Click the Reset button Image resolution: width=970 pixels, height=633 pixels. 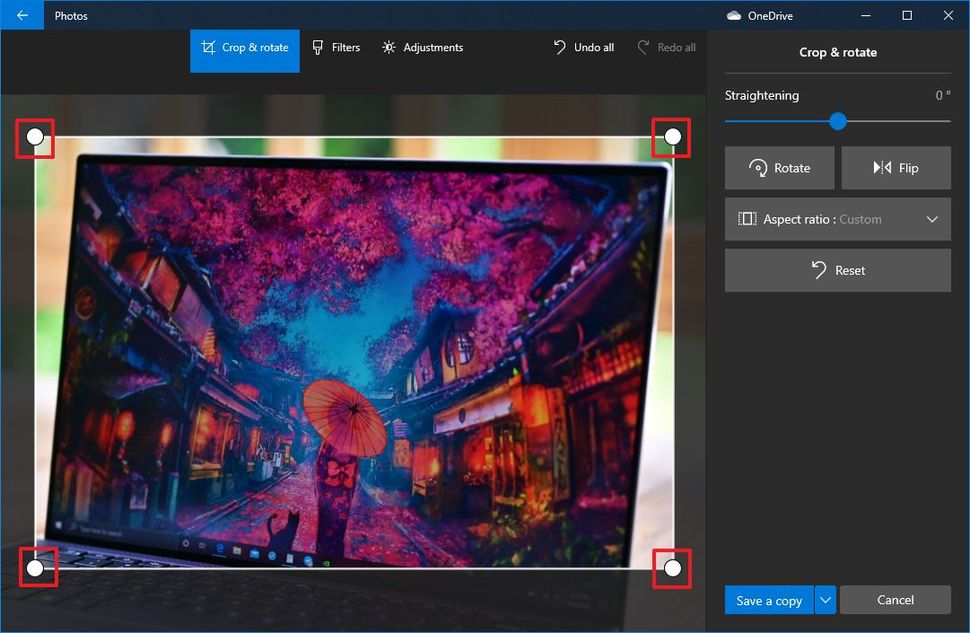(x=837, y=270)
